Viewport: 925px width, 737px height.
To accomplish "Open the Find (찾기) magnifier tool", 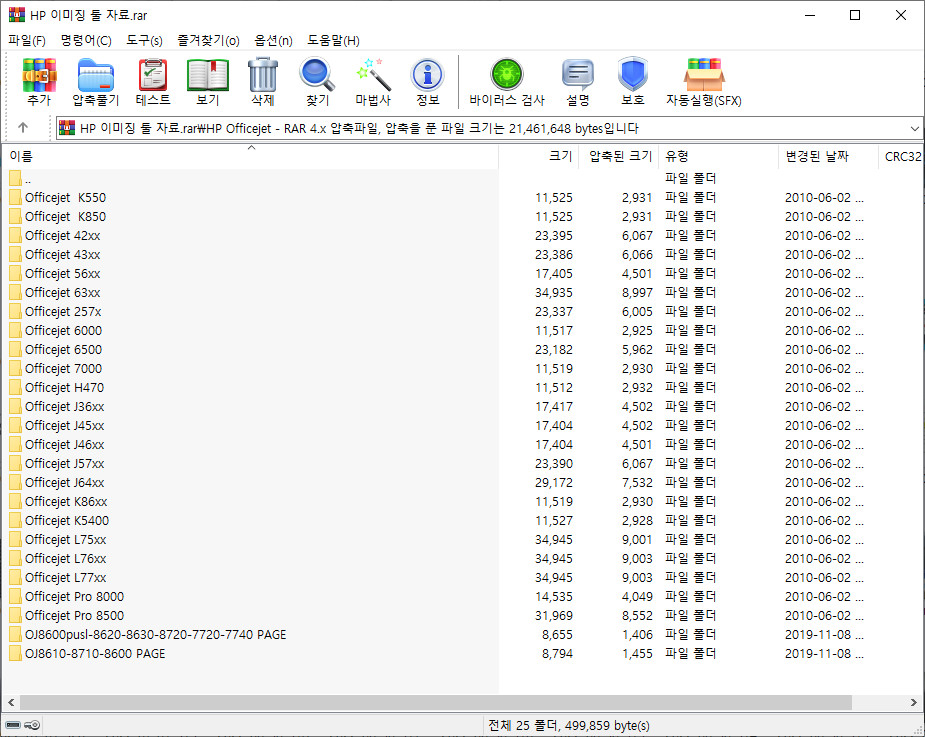I will [317, 81].
